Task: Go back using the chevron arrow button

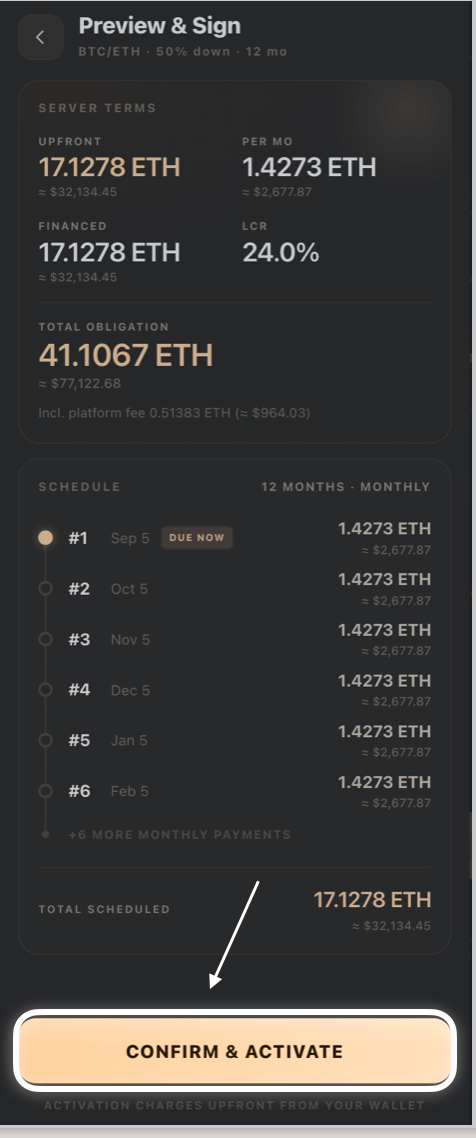Action: click(40, 37)
